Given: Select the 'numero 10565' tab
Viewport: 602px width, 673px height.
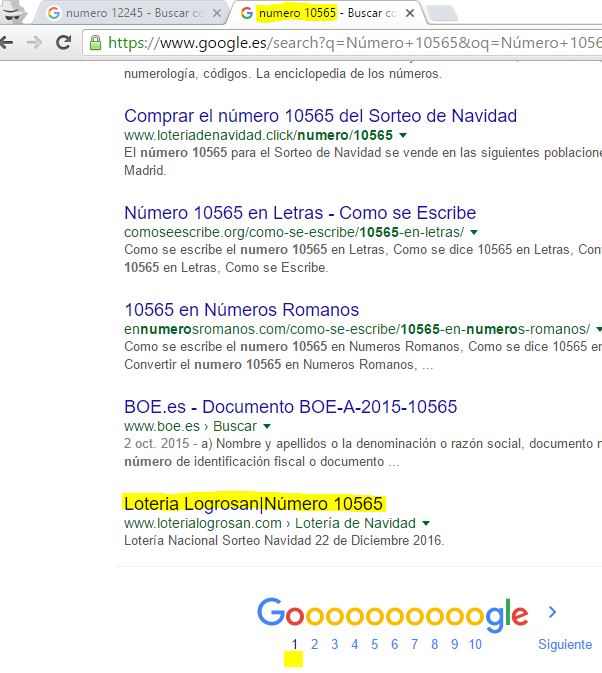Looking at the screenshot, I should coord(326,13).
